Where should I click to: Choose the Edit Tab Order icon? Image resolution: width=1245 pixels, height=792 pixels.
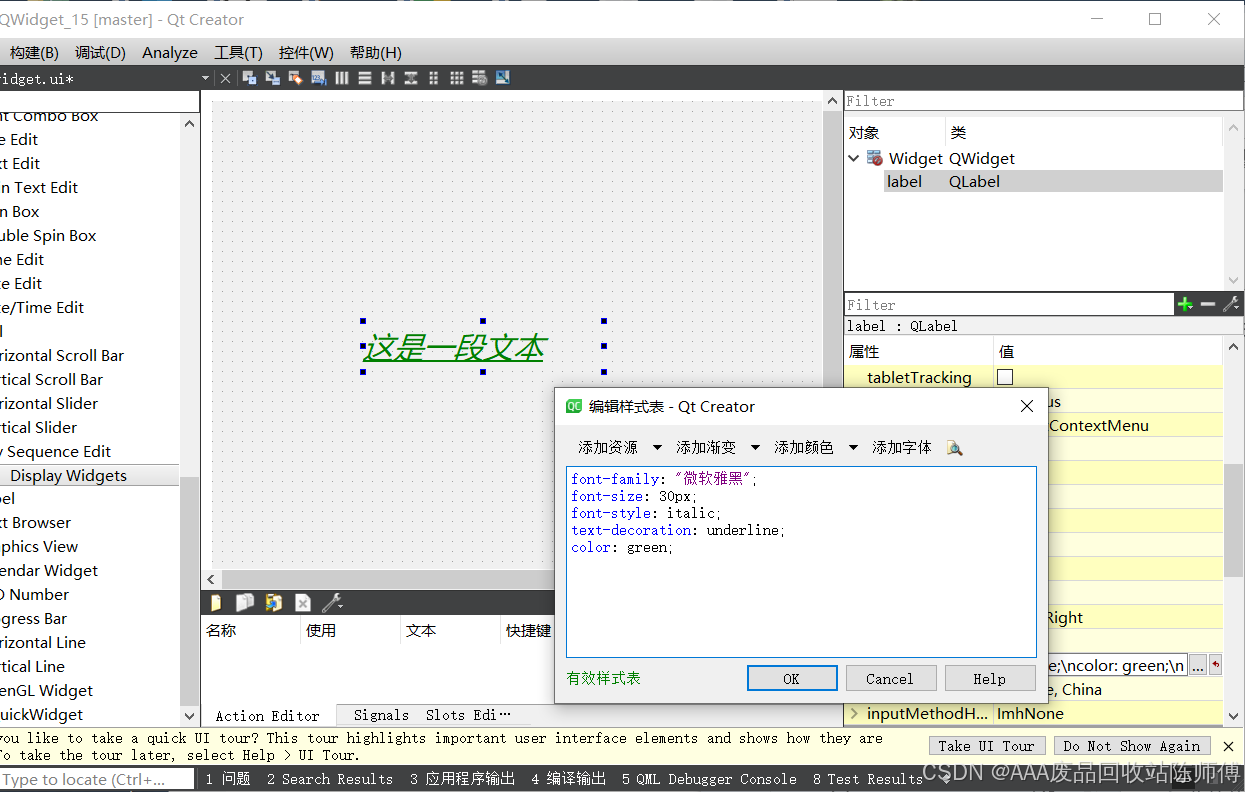318,78
